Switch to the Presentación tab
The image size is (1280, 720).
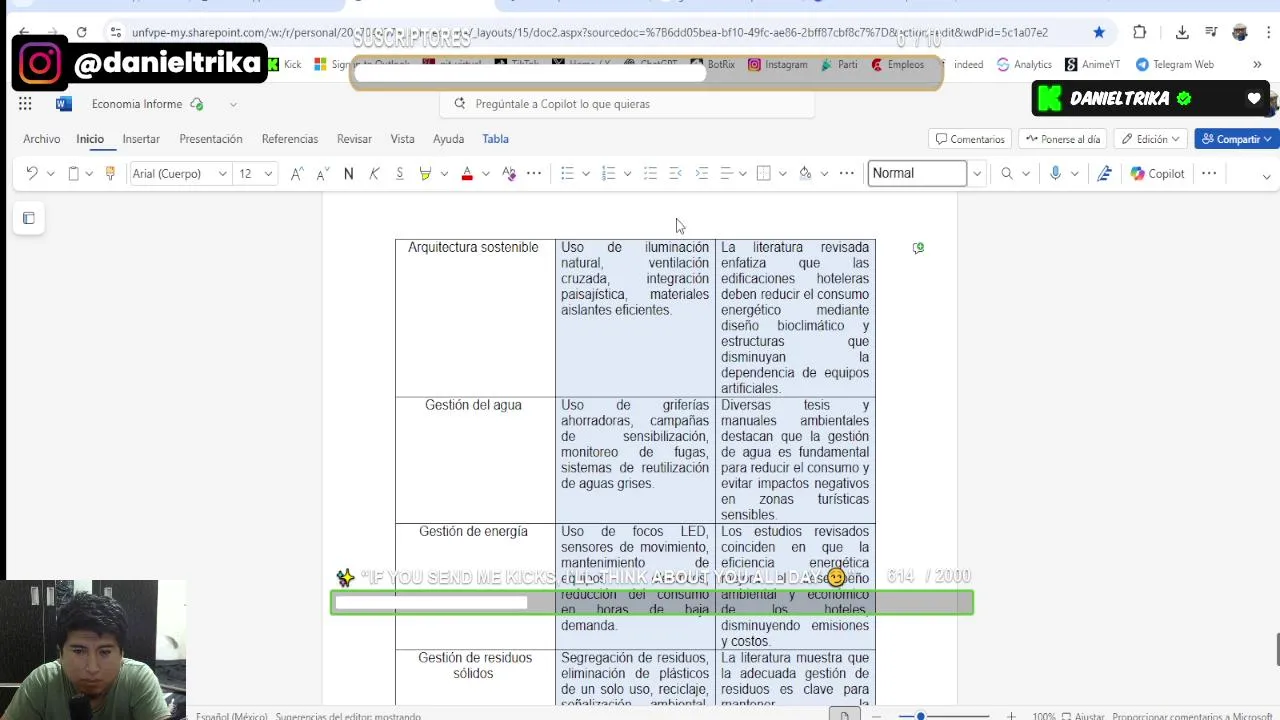[x=211, y=139]
